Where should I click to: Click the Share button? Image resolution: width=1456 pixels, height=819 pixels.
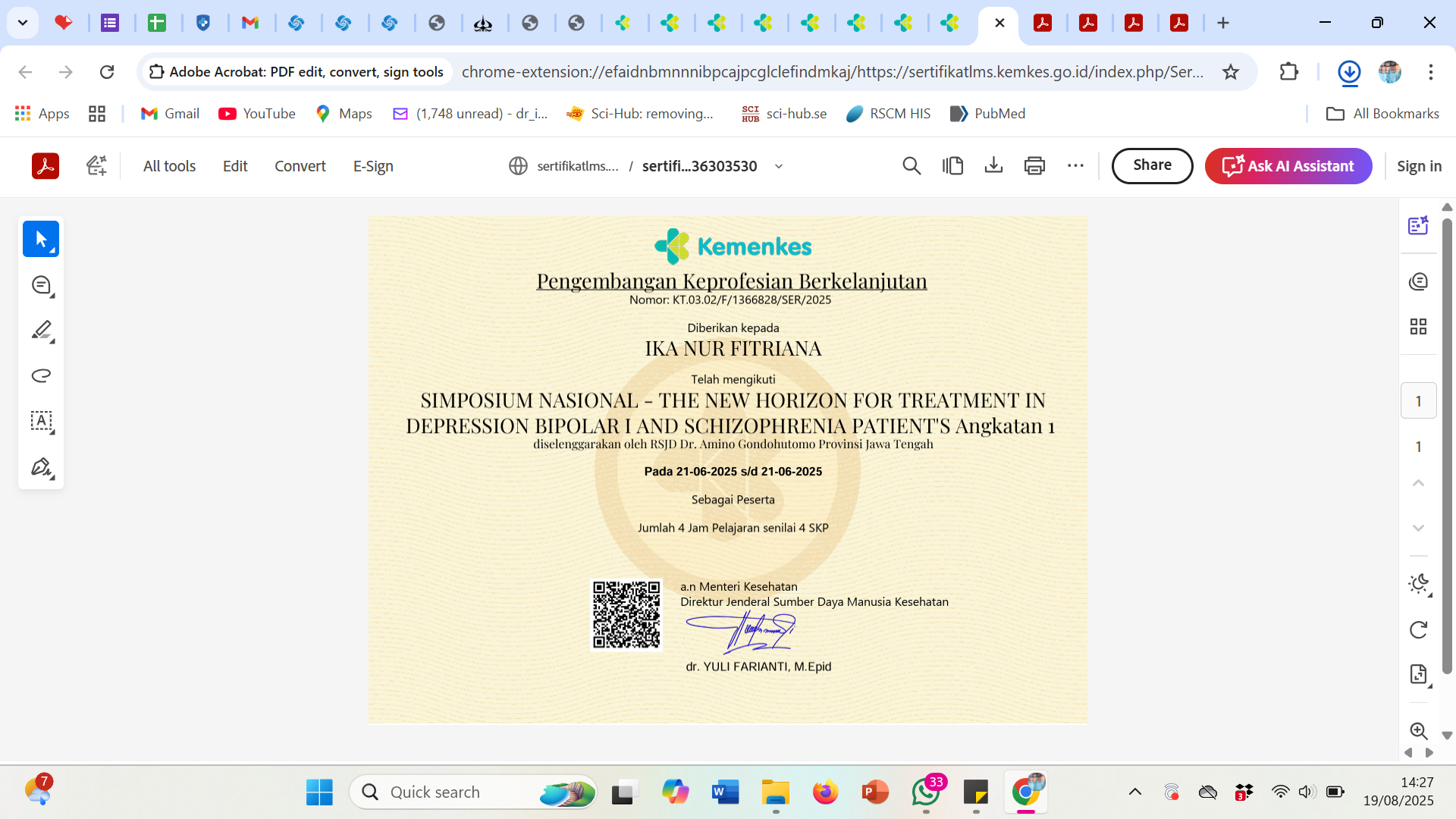point(1151,165)
